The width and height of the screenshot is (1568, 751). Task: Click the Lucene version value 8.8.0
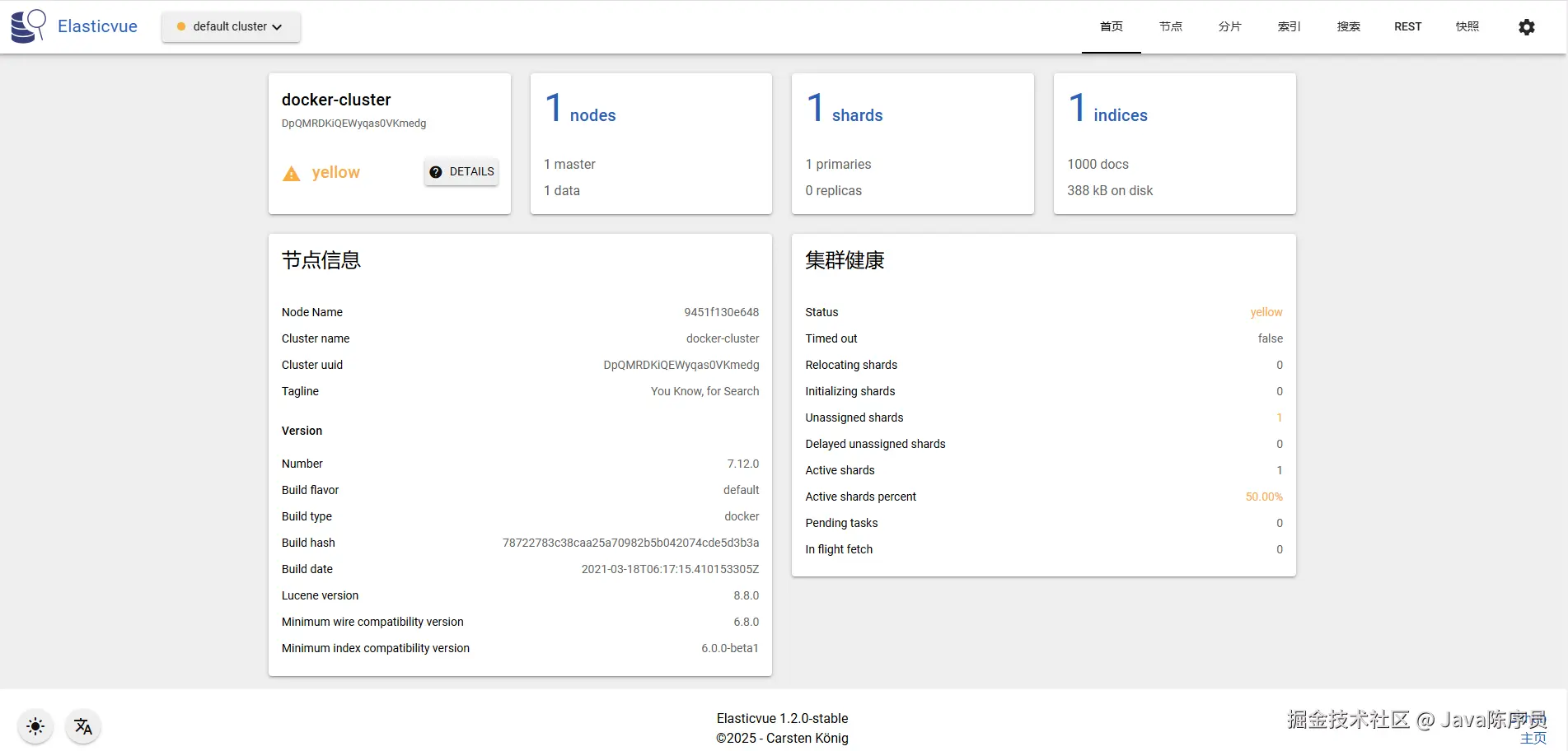coord(747,595)
